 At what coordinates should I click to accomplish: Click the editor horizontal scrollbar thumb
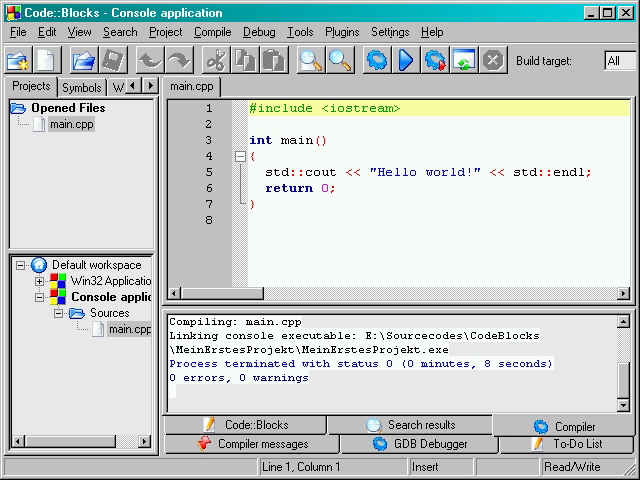pyautogui.click(x=222, y=293)
